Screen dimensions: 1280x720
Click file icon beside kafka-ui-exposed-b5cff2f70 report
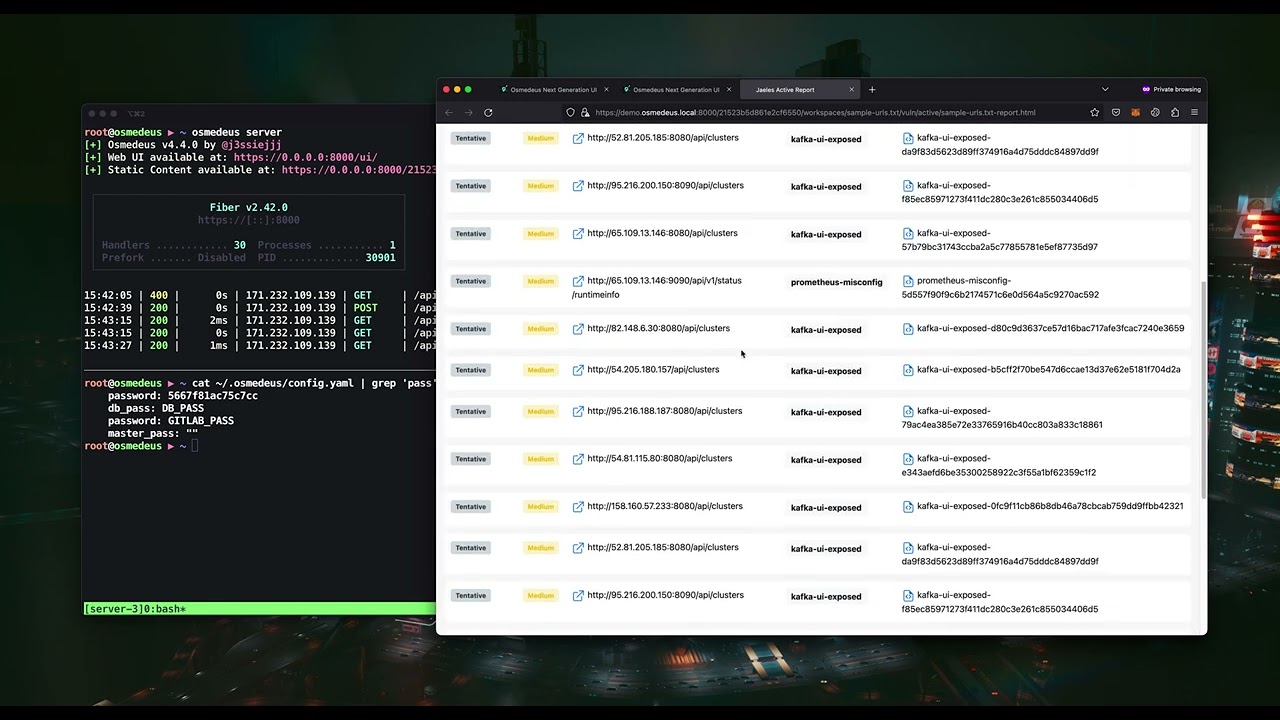(x=908, y=370)
